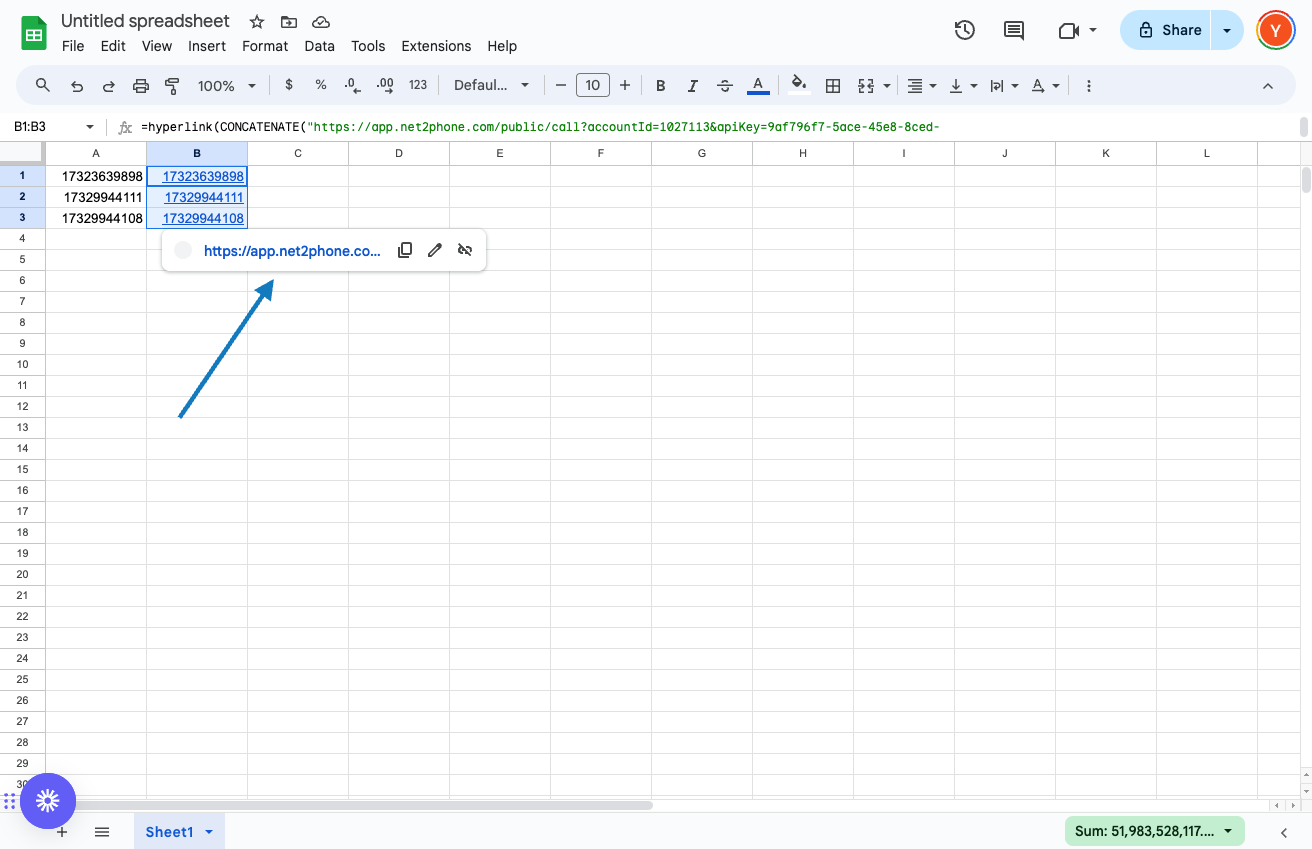Open version history clock icon
Image resolution: width=1312 pixels, height=849 pixels.
click(964, 30)
